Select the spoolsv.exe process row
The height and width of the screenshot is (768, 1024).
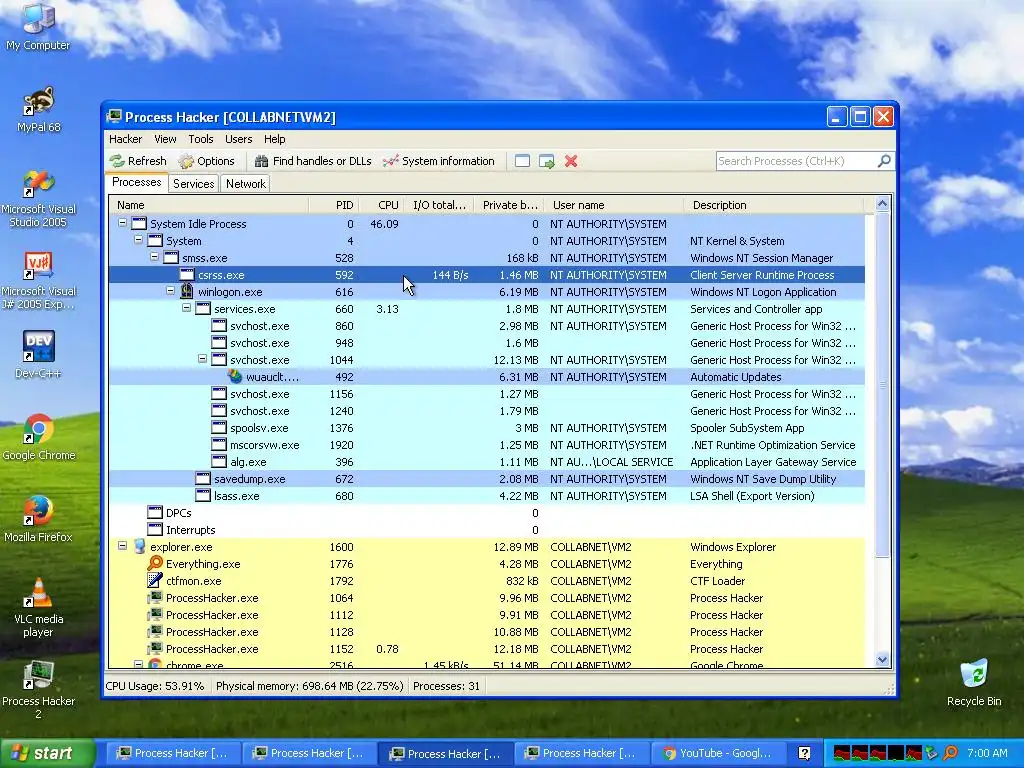point(487,428)
